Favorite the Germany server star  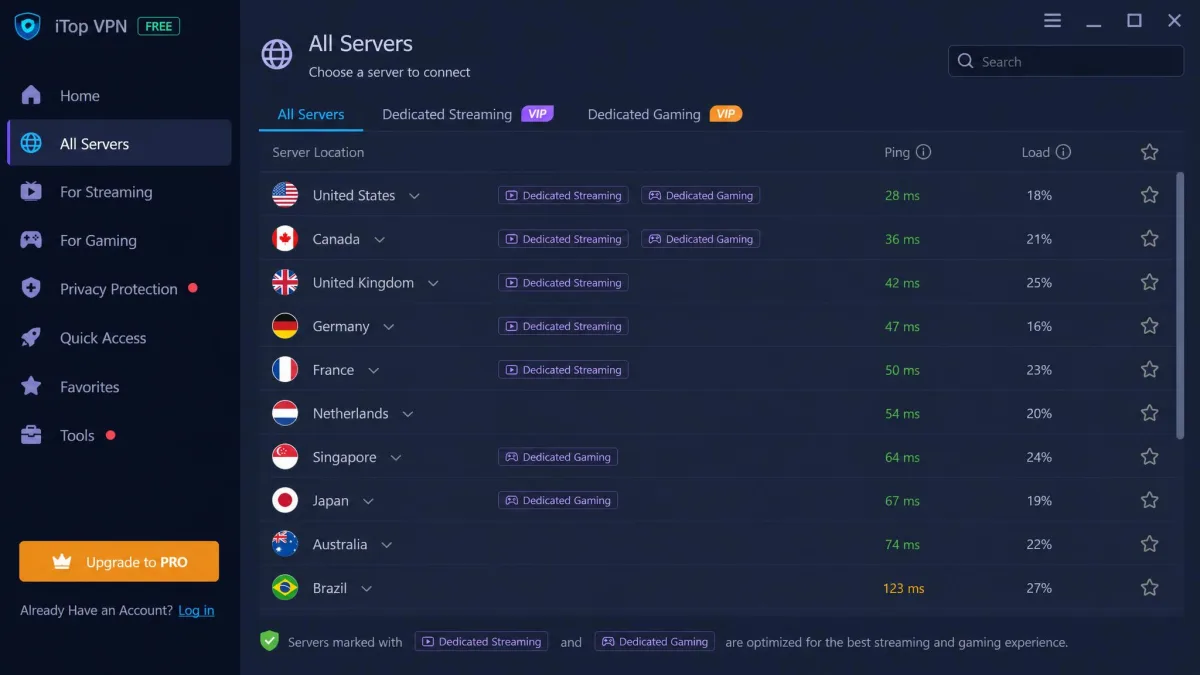point(1150,326)
